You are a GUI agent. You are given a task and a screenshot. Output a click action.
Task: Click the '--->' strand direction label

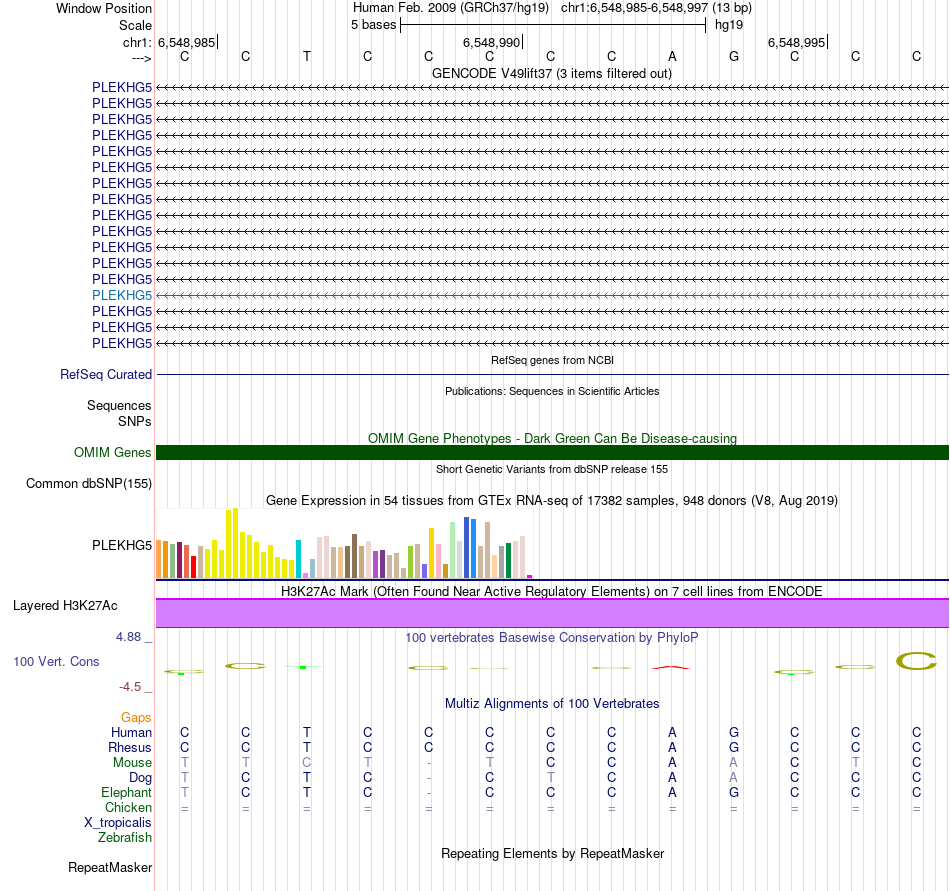(141, 58)
